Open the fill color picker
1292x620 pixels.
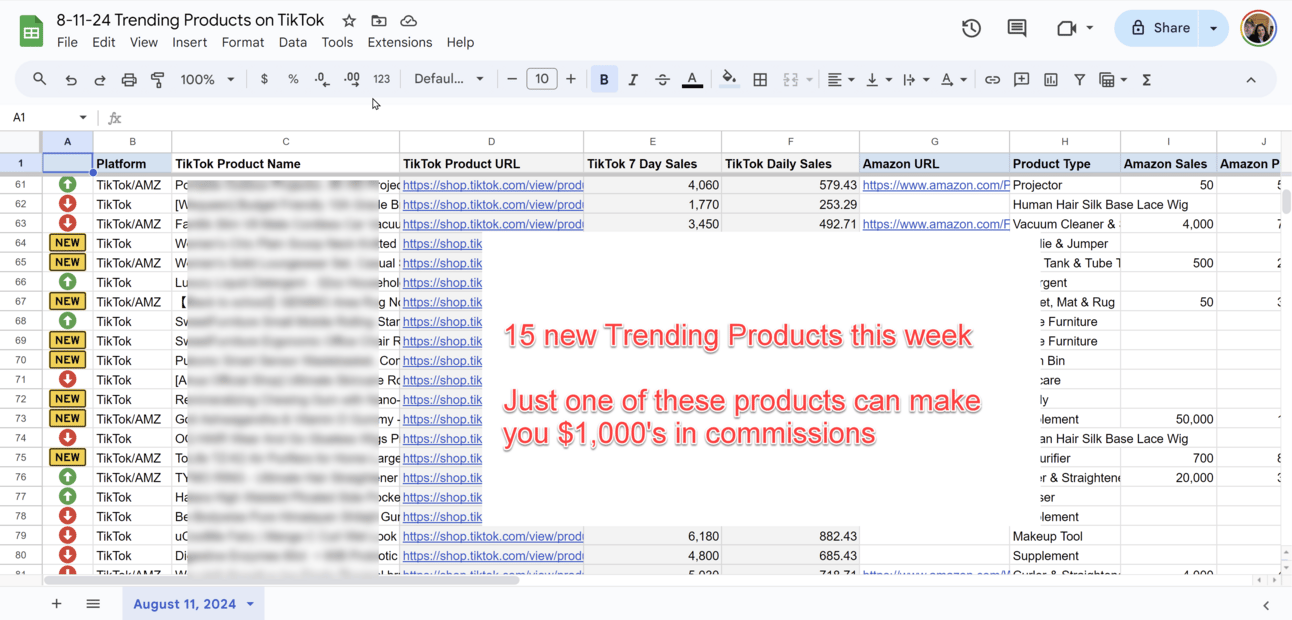click(730, 79)
